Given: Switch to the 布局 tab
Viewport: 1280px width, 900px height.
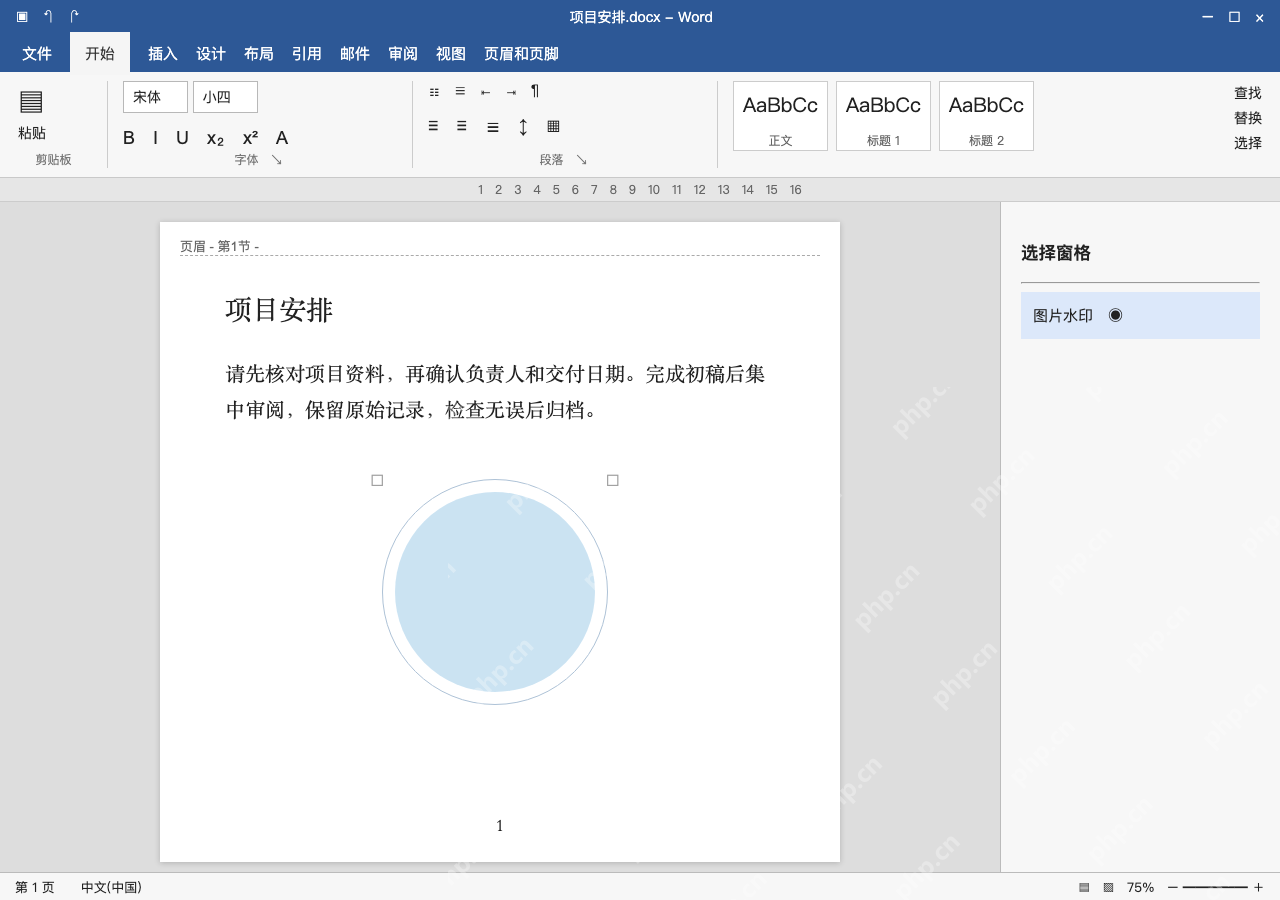Looking at the screenshot, I should [x=259, y=54].
